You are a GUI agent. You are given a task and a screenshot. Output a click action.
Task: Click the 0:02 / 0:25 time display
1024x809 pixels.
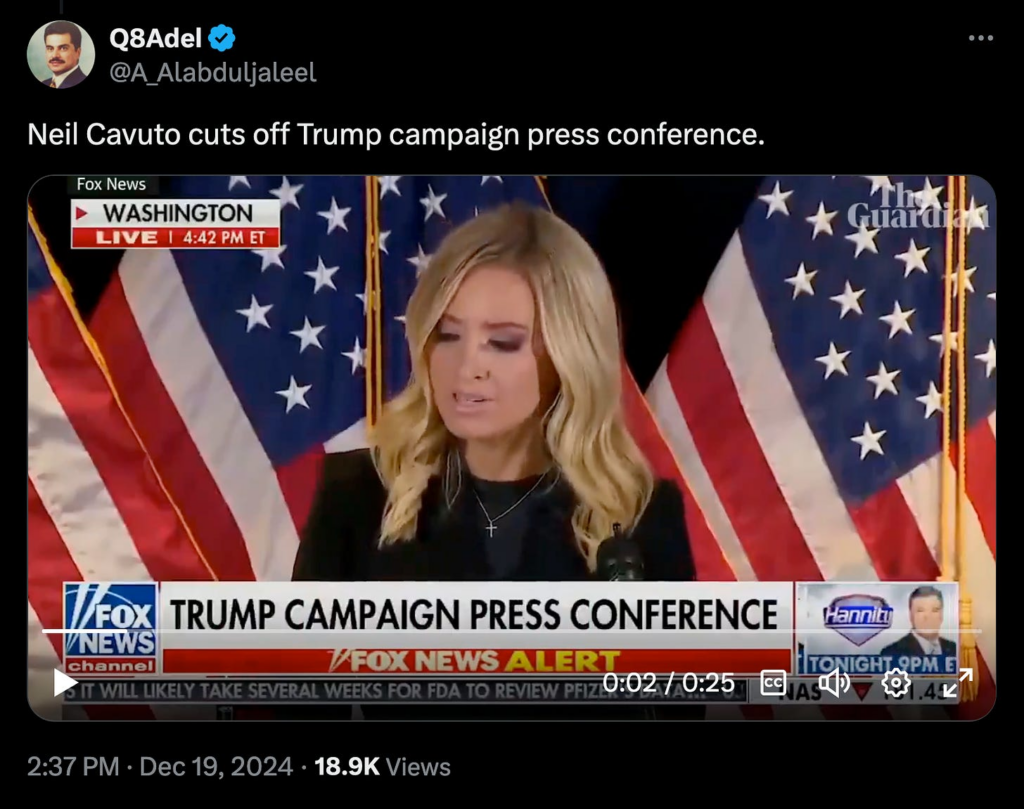(x=668, y=683)
